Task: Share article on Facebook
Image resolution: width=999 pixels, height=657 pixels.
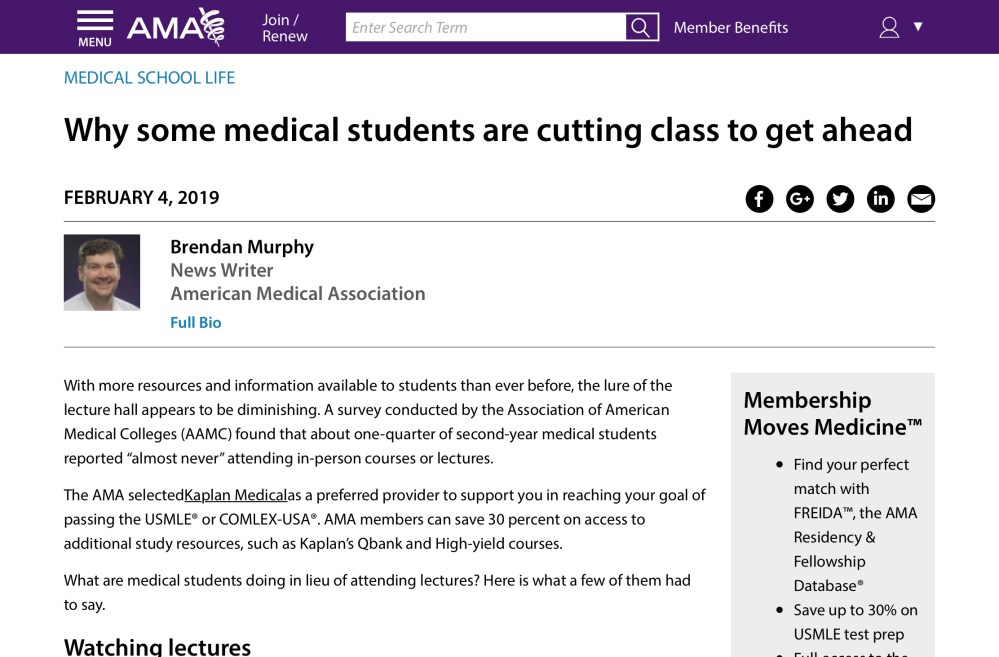Action: coord(760,199)
